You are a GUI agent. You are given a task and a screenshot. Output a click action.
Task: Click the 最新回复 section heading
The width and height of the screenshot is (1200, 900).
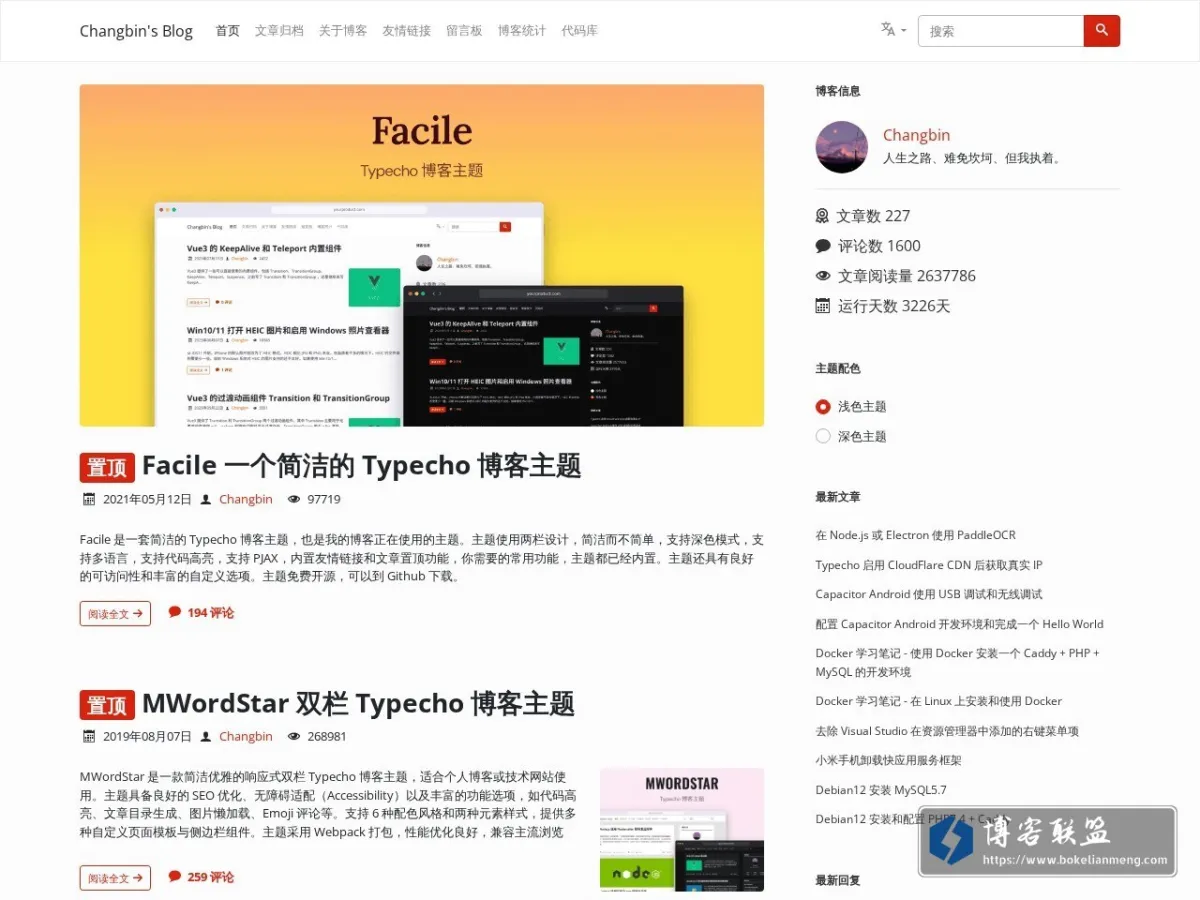838,880
